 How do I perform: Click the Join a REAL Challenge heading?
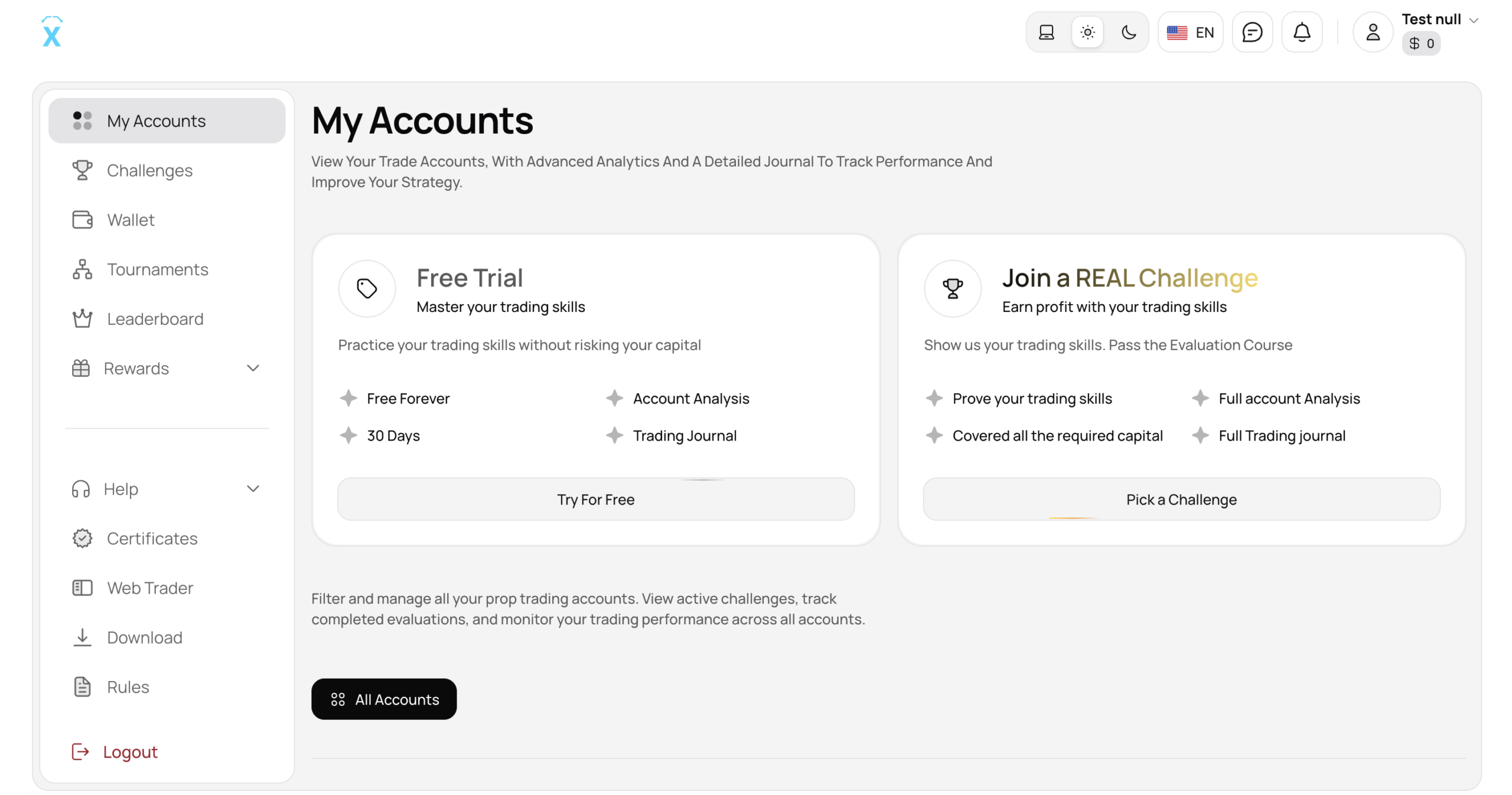click(1130, 278)
